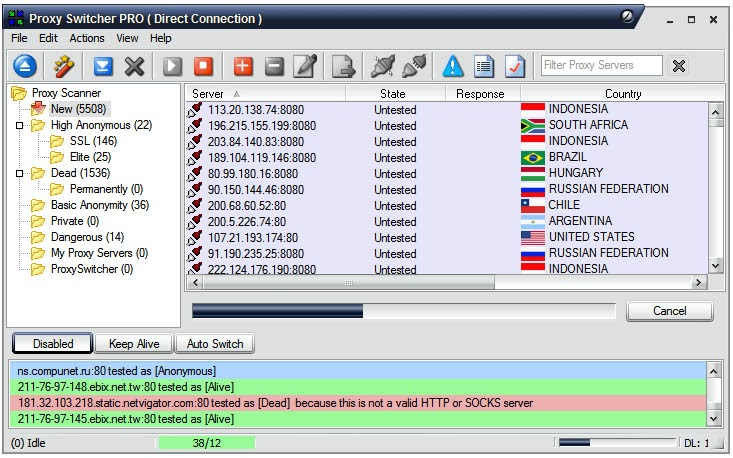Open the Actions menu
The width and height of the screenshot is (733, 458).
(87, 38)
